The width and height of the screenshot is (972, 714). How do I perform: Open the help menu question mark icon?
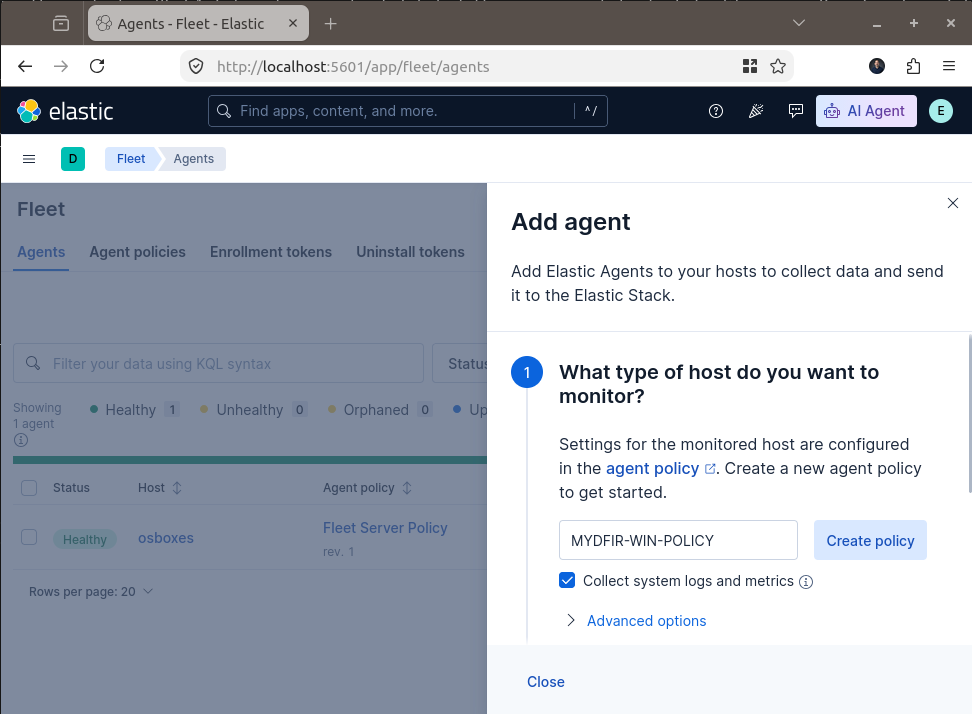[x=715, y=111]
